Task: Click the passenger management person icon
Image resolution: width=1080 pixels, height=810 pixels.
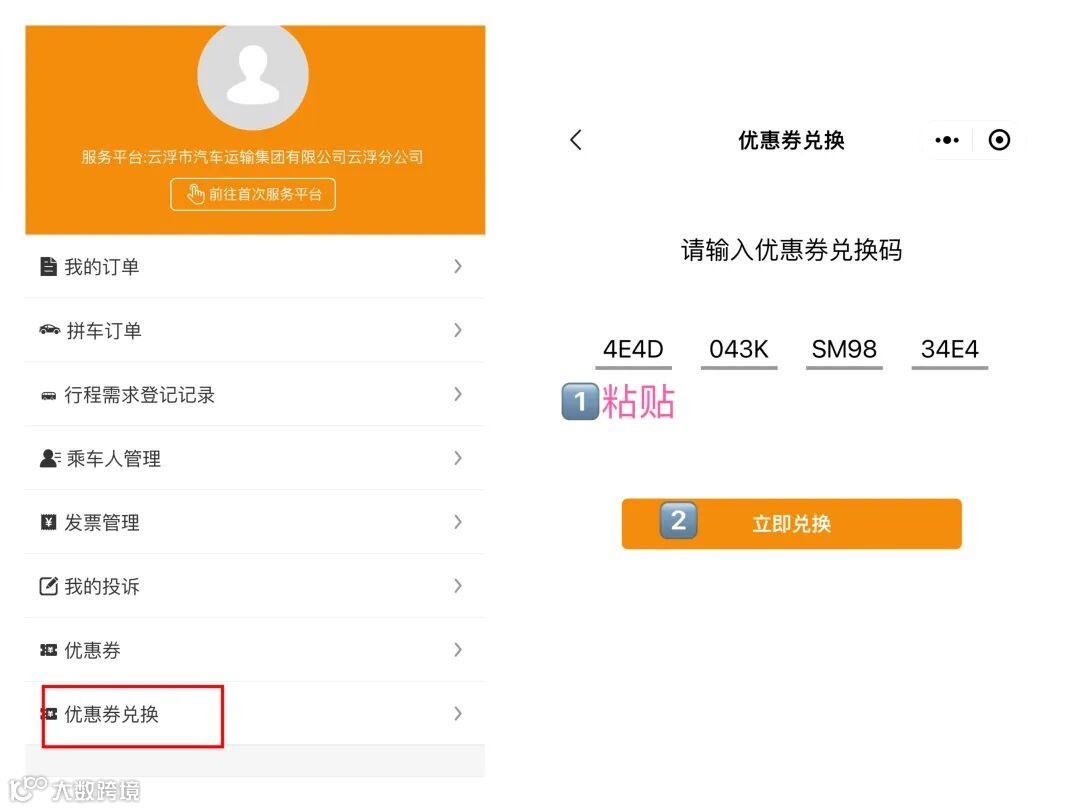Action: (49, 459)
